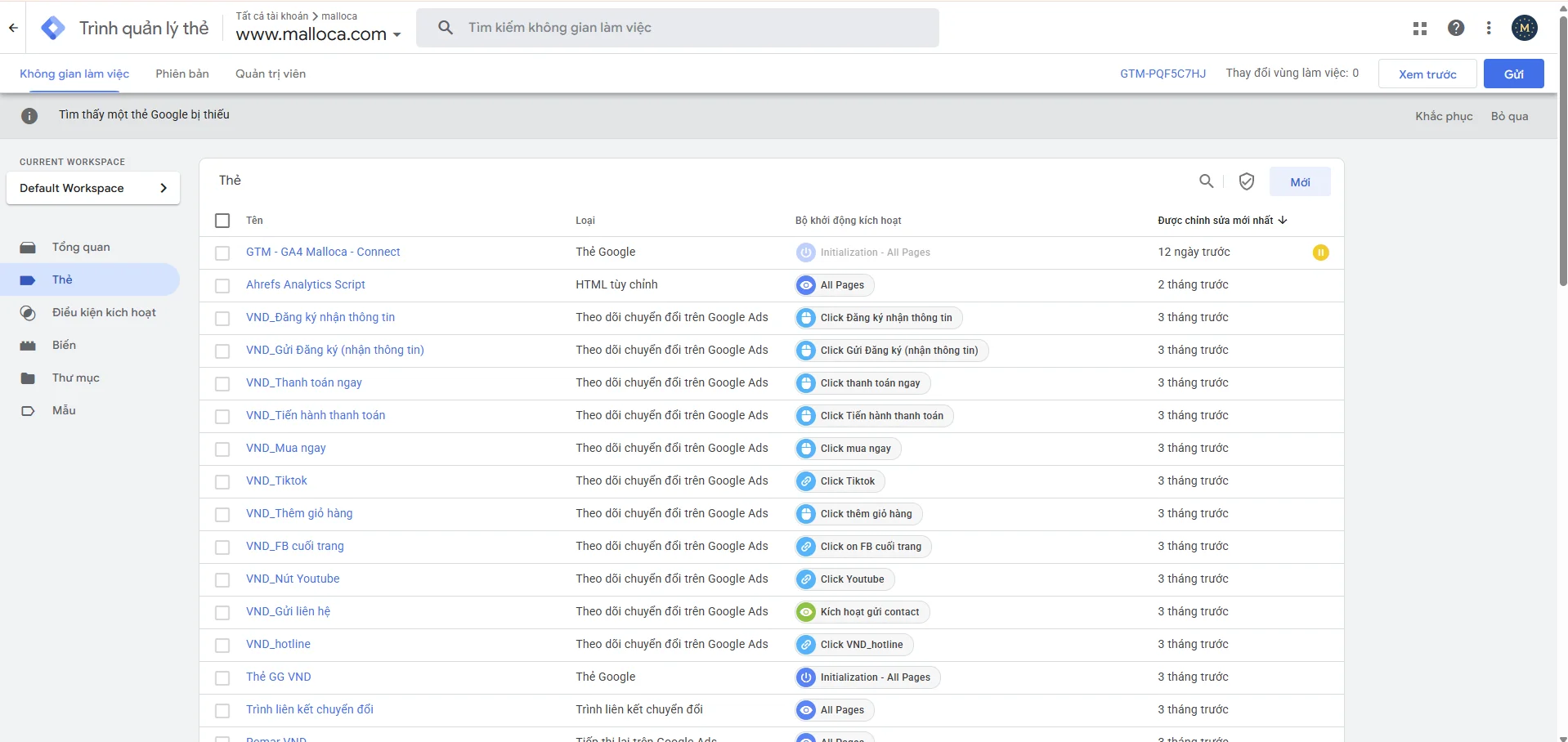Click Khắc phục in the banner
This screenshot has height=742, width=1568.
pos(1444,116)
